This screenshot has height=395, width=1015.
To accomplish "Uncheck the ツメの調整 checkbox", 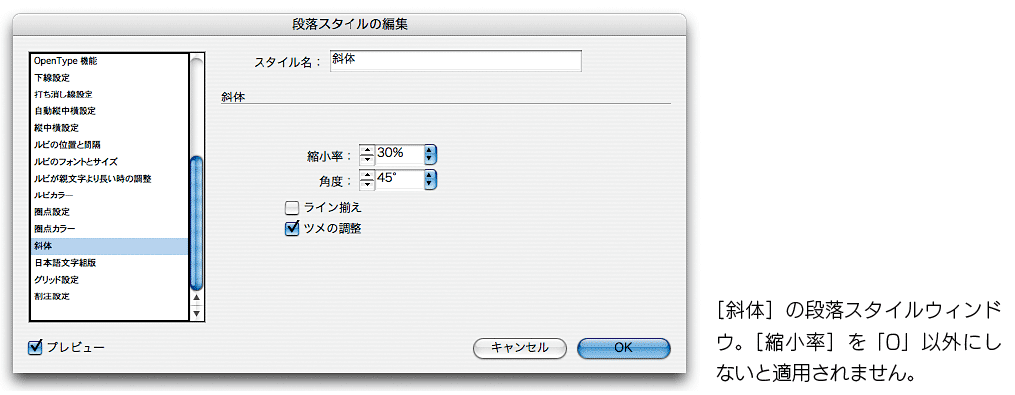I will coord(292,228).
